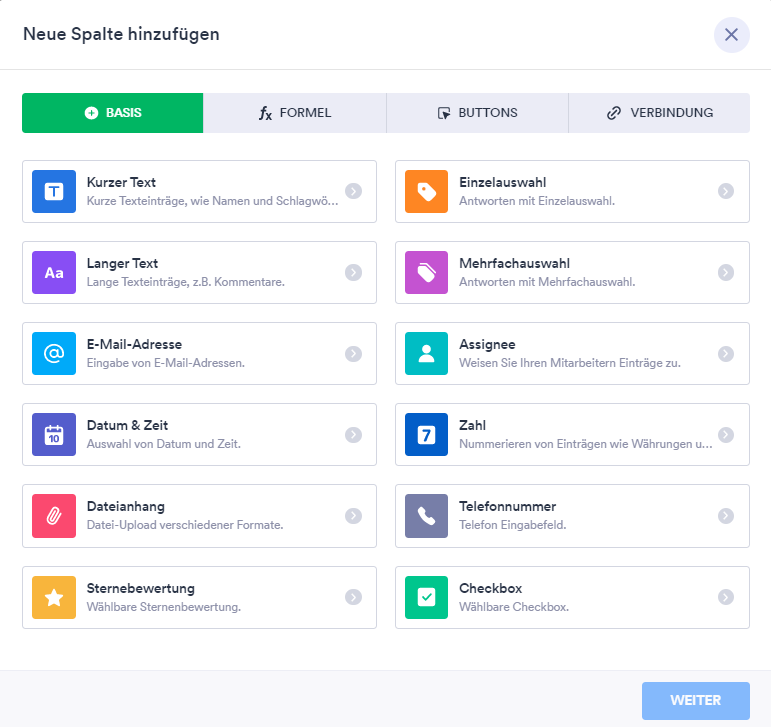Click description 'Wählbare Sternenbewertung.'

coord(164,607)
